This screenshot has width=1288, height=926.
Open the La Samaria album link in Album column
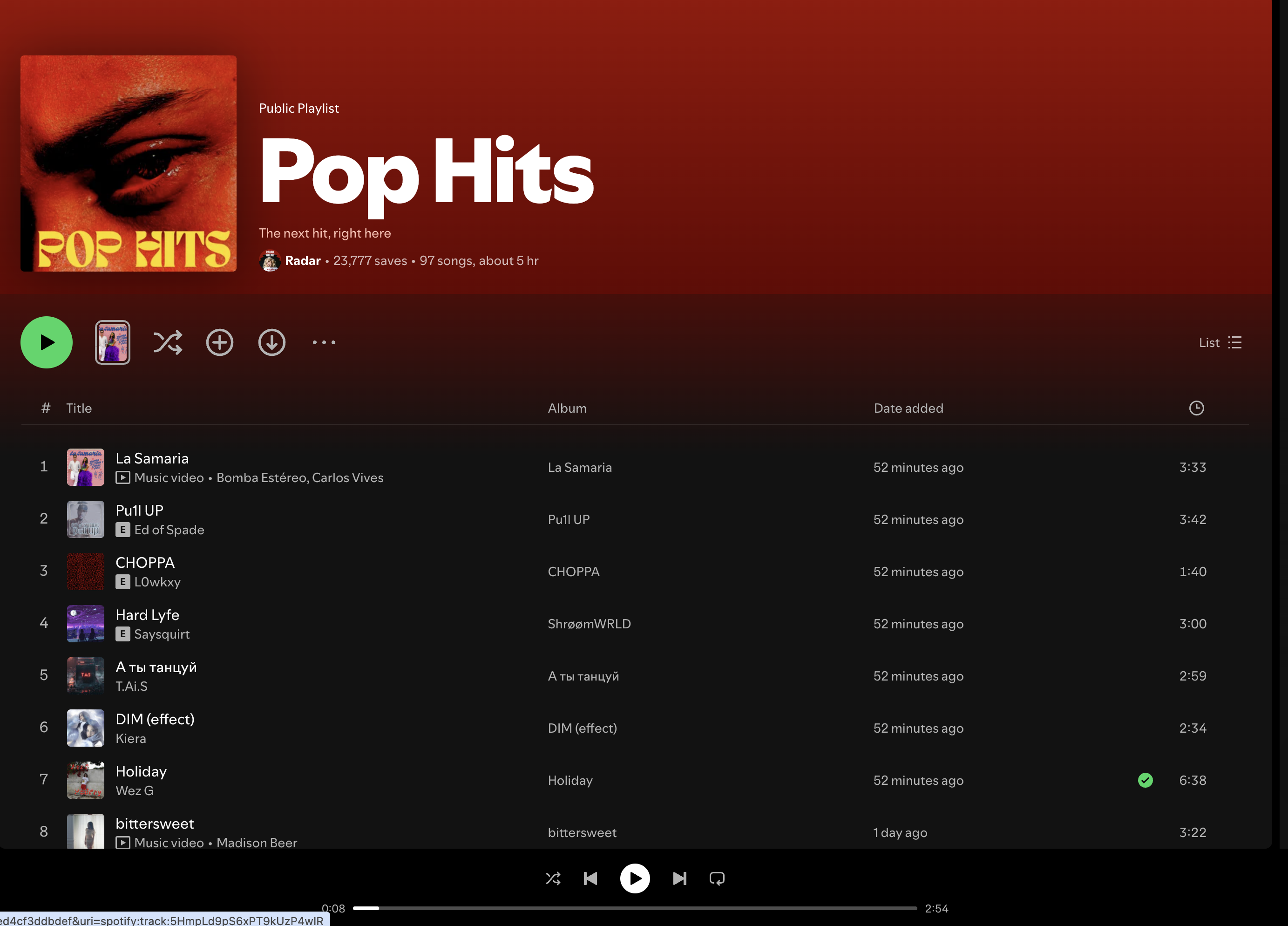pos(580,468)
